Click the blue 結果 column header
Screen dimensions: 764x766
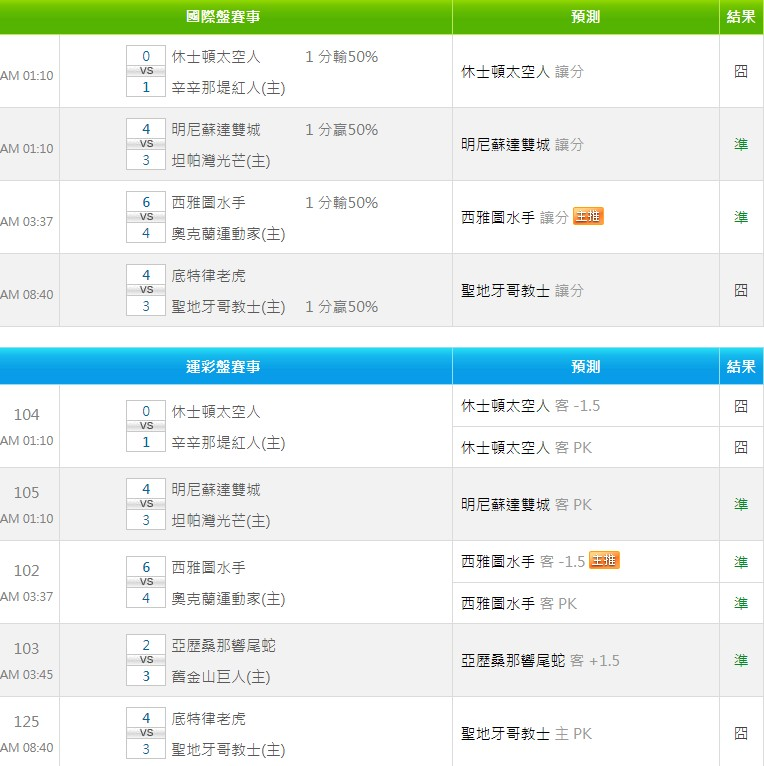point(741,367)
